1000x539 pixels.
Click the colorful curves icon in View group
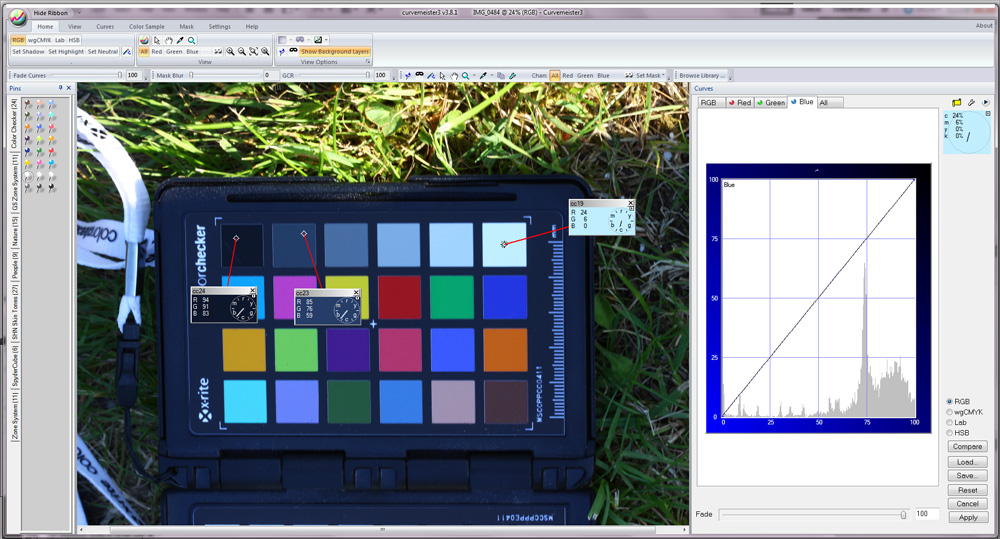click(144, 40)
